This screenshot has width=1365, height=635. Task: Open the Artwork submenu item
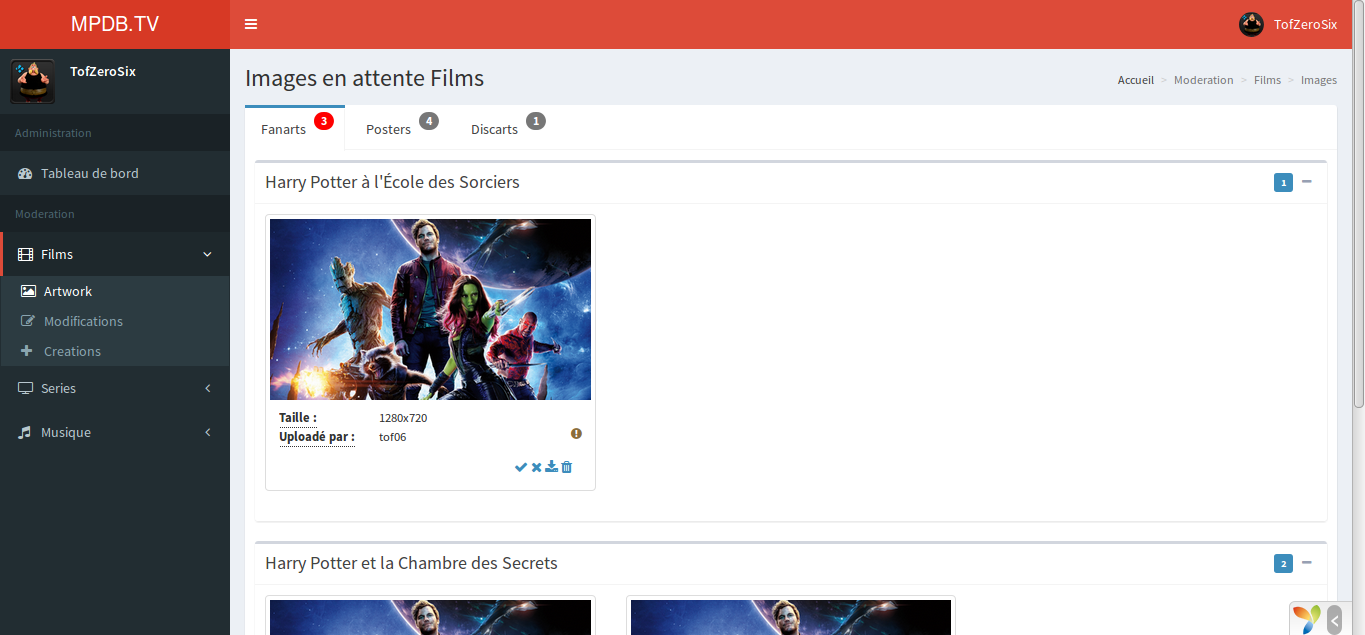[115, 291]
